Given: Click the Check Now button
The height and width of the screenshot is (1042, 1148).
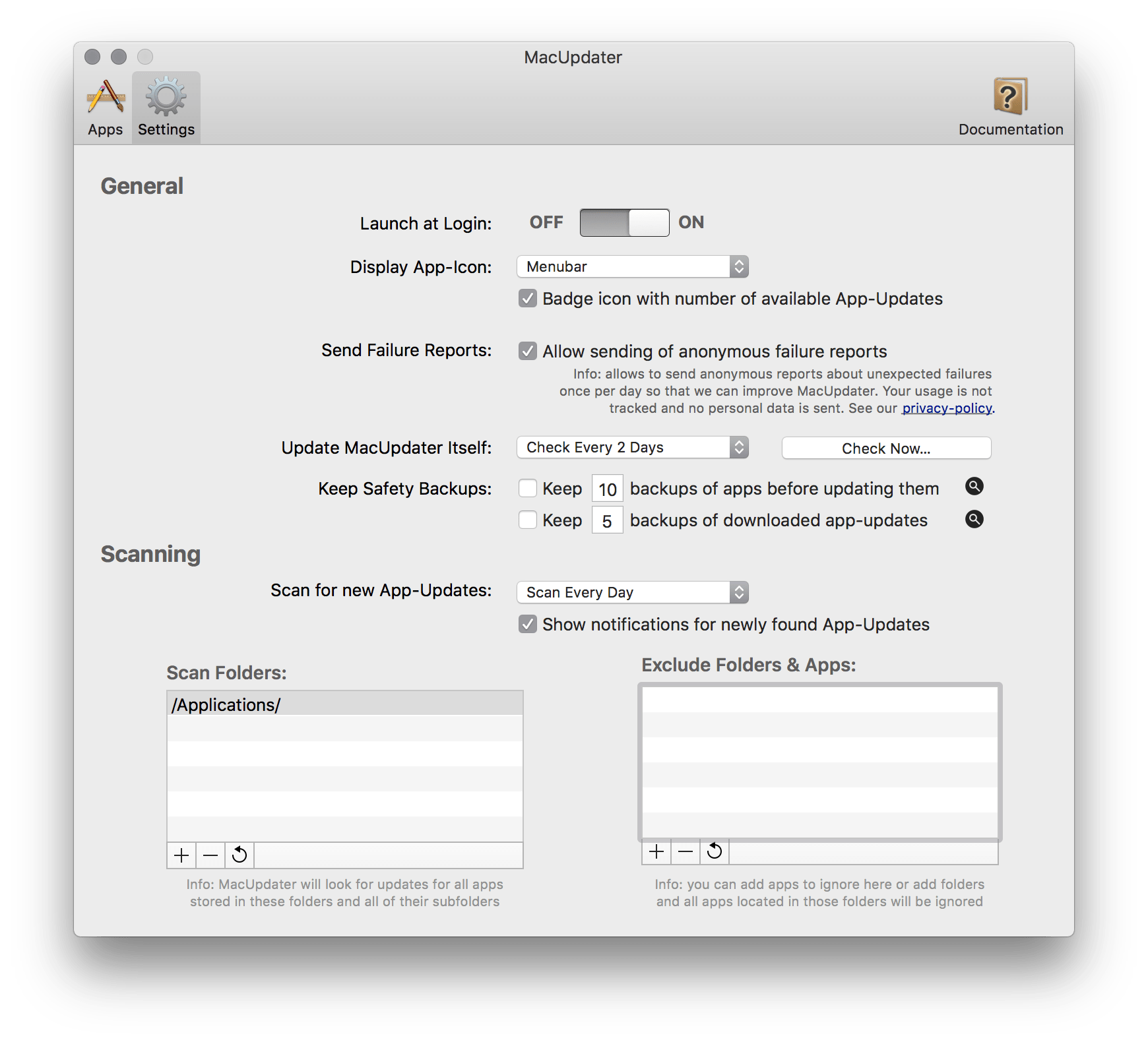Looking at the screenshot, I should pos(885,448).
